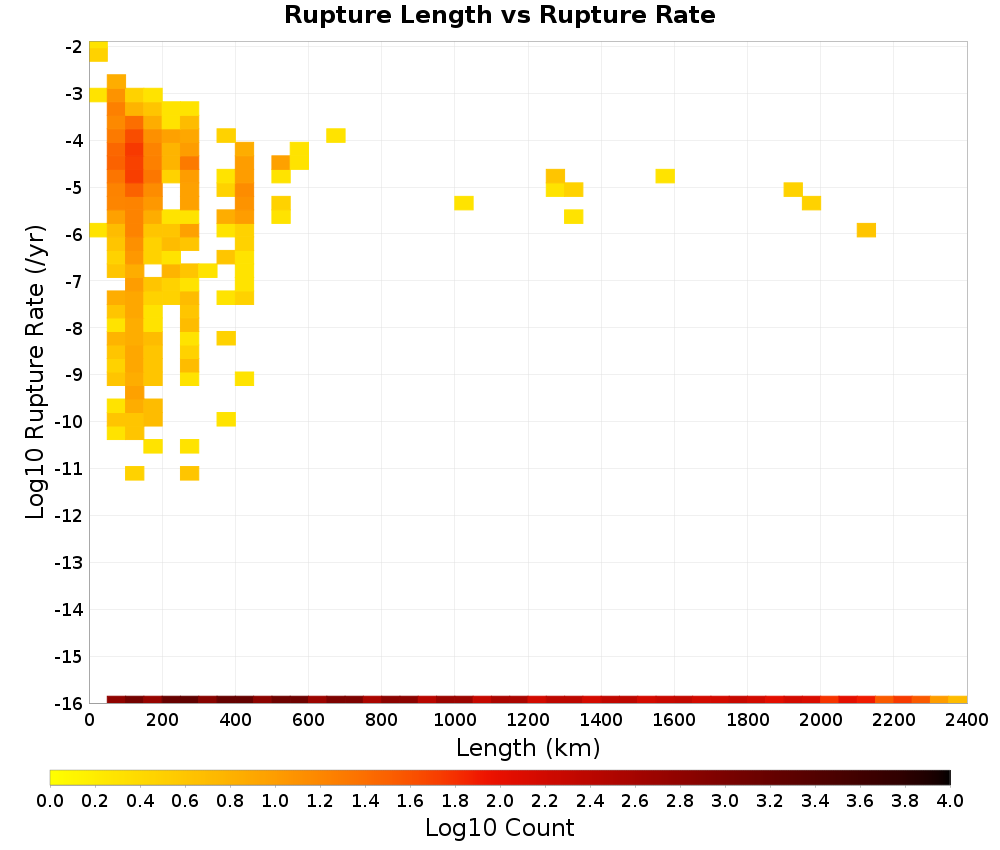Click the colorbar tick label "0.8"
Screen dimensions: 1000x850
(x=230, y=801)
